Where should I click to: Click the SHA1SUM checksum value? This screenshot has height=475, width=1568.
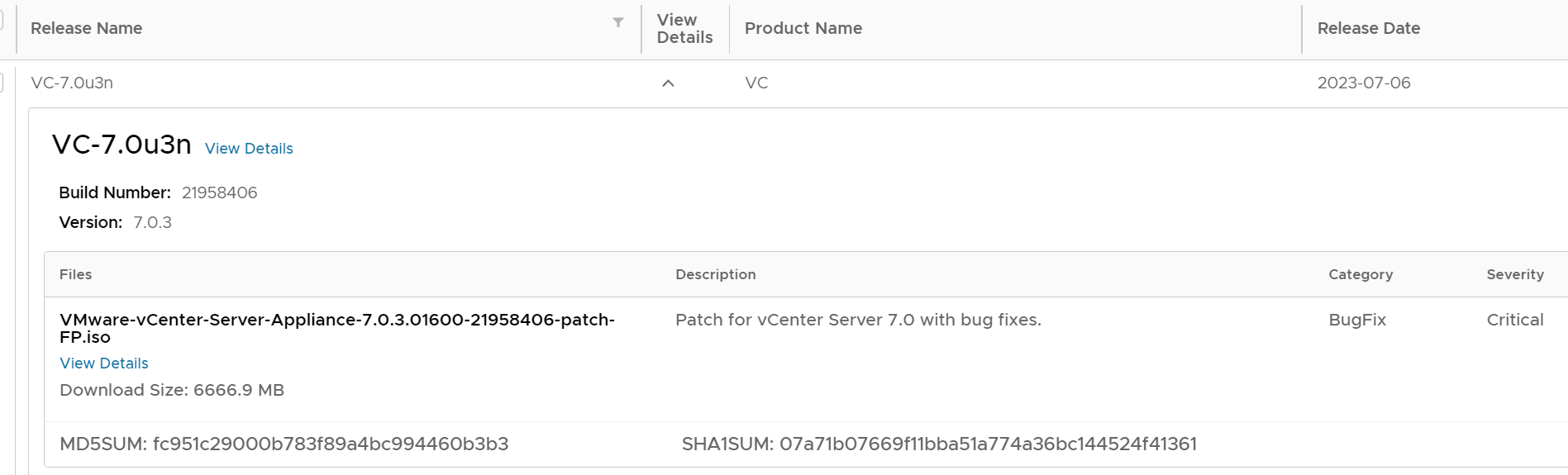(x=988, y=444)
